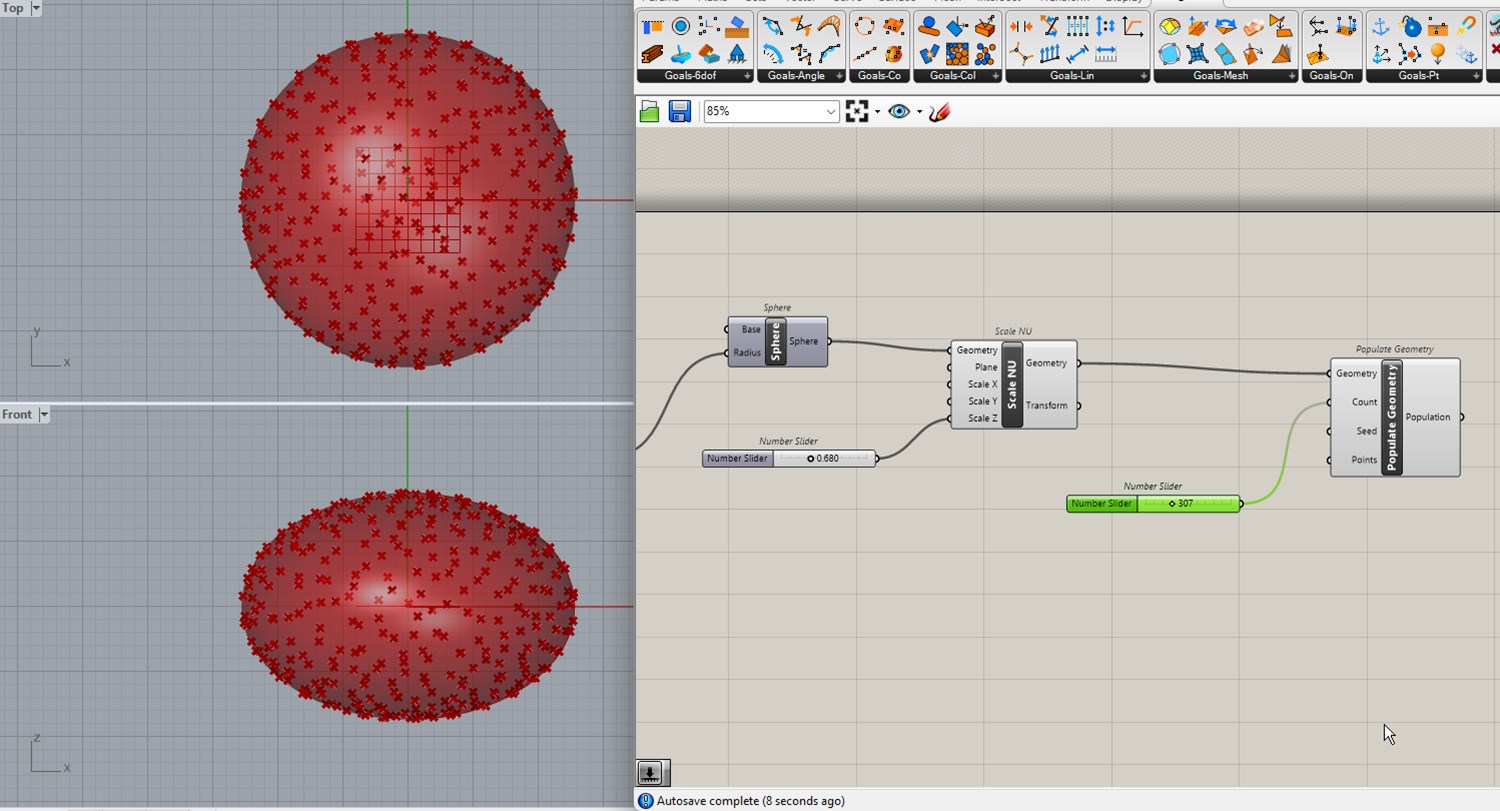Open the Front viewport dropdown arrow
1500x811 pixels.
(x=44, y=414)
